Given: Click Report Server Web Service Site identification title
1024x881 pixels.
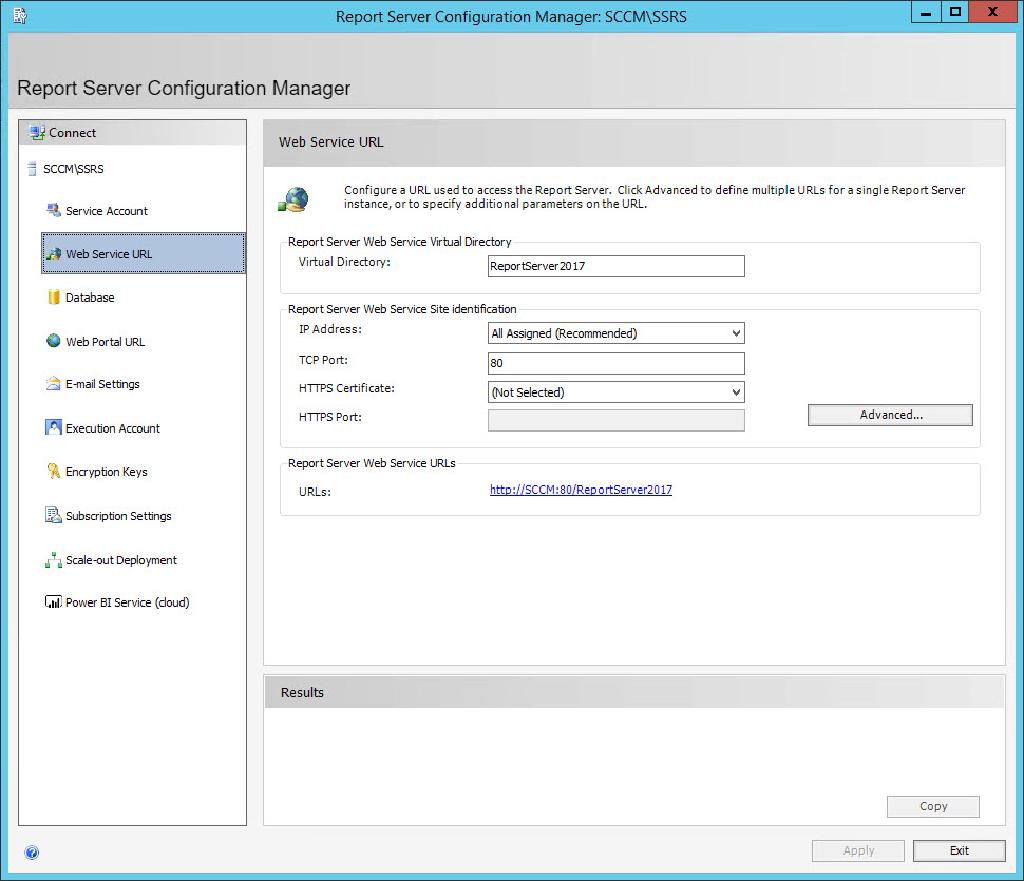Looking at the screenshot, I should 402,309.
